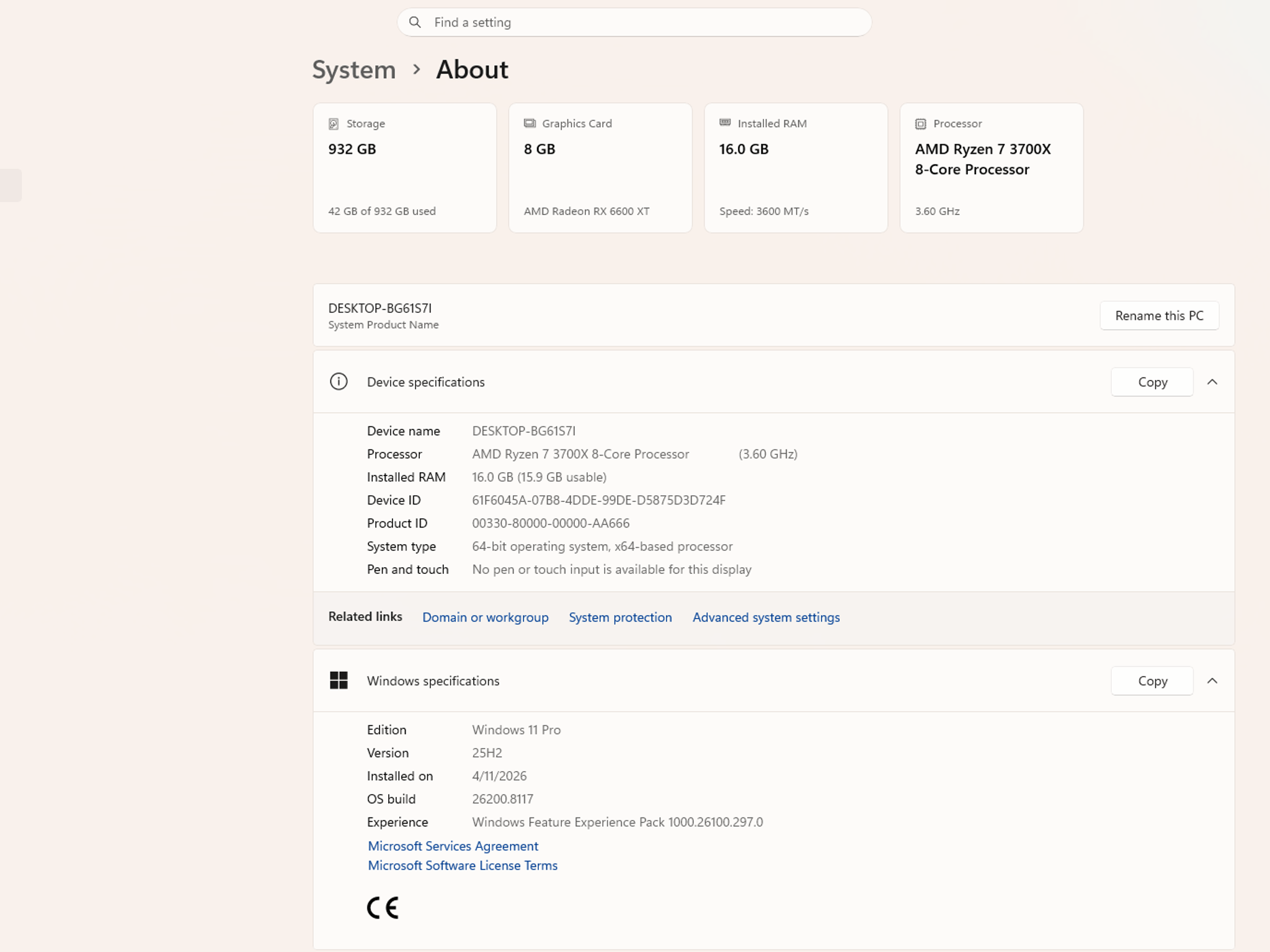Copy the Windows specifications

pyautogui.click(x=1152, y=681)
